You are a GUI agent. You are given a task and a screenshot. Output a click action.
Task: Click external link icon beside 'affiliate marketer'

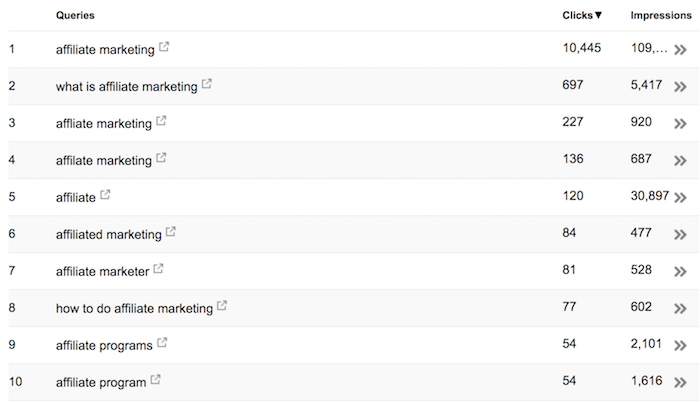coord(158,268)
